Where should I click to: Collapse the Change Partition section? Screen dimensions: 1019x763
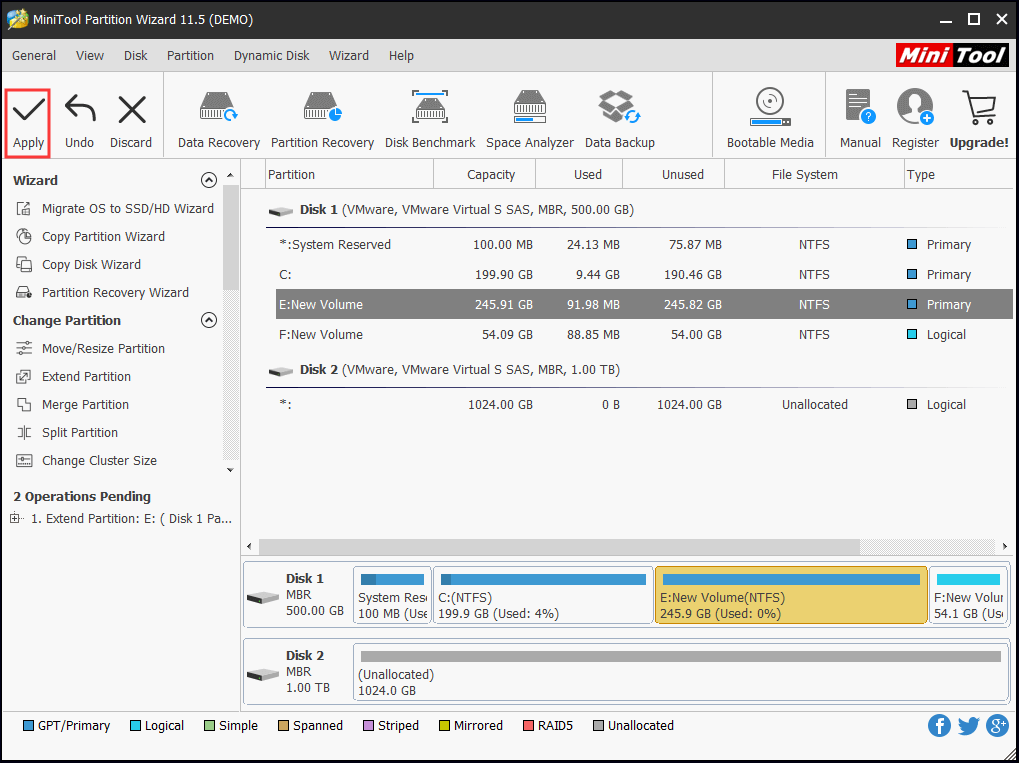209,321
